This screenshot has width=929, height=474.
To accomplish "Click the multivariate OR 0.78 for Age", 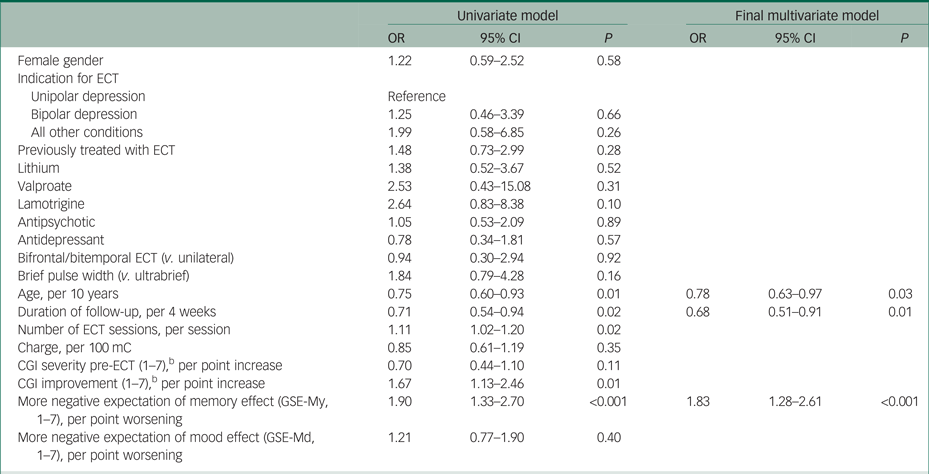I will click(699, 293).
